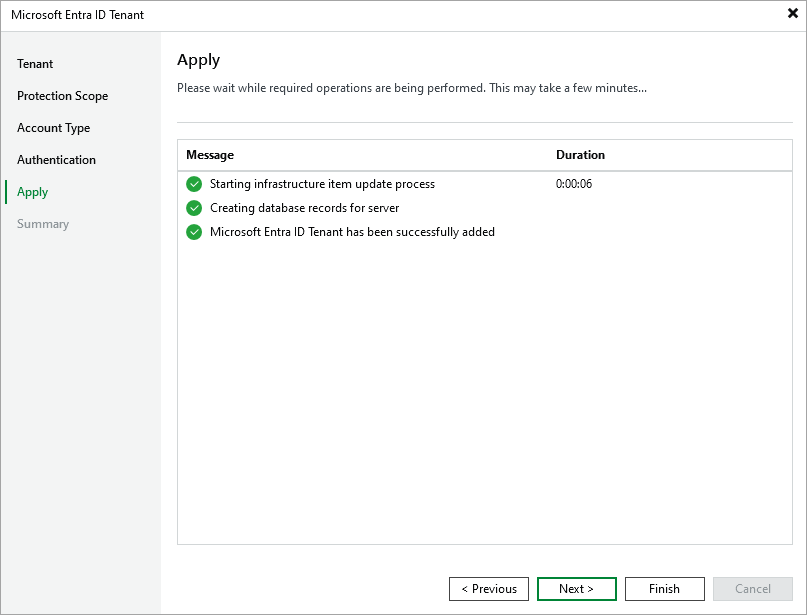
Task: Select the Apply step in sidebar
Action: (x=32, y=192)
